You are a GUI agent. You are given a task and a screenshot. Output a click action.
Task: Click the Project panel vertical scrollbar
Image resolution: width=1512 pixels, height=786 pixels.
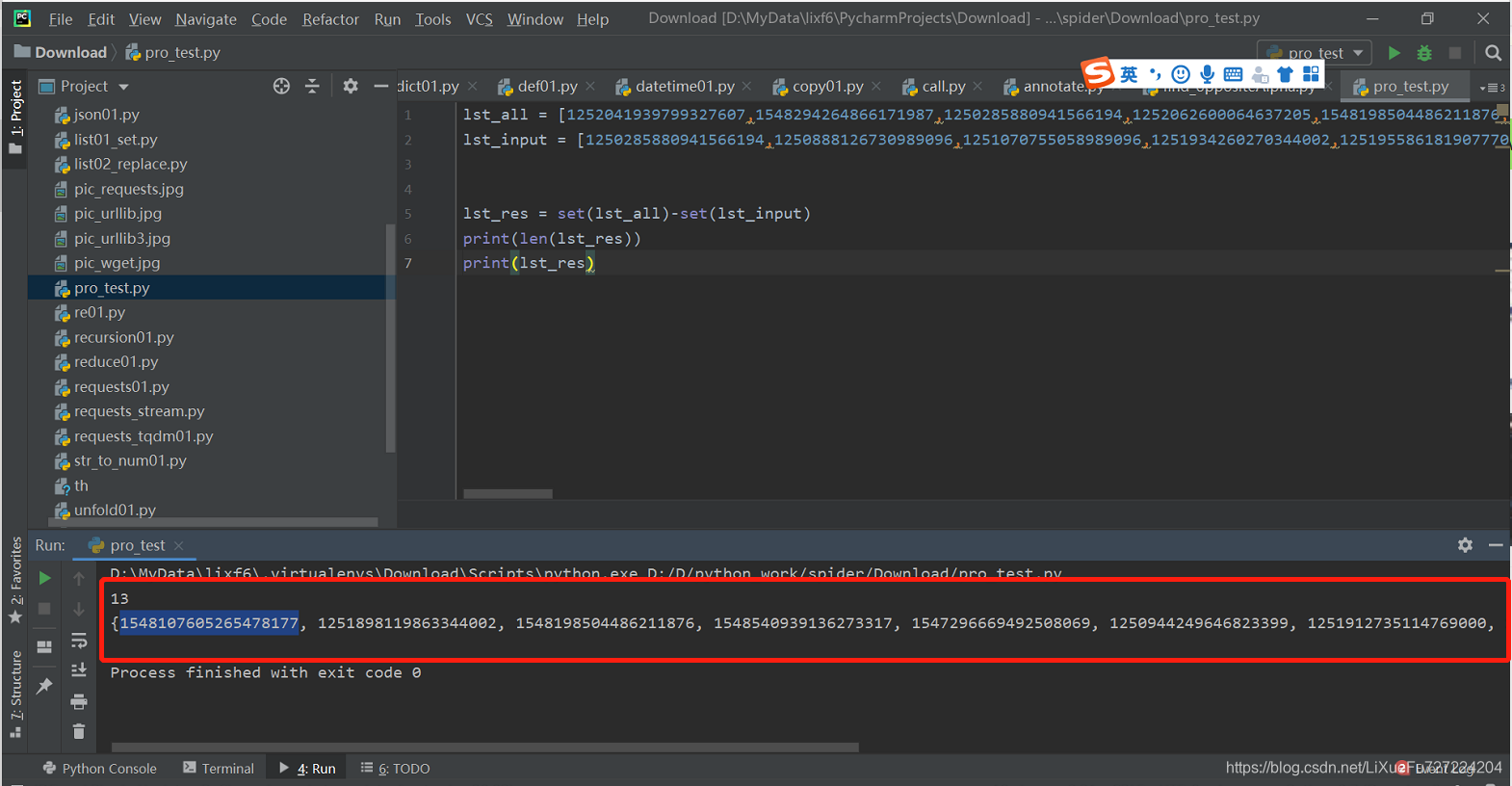pyautogui.click(x=390, y=338)
